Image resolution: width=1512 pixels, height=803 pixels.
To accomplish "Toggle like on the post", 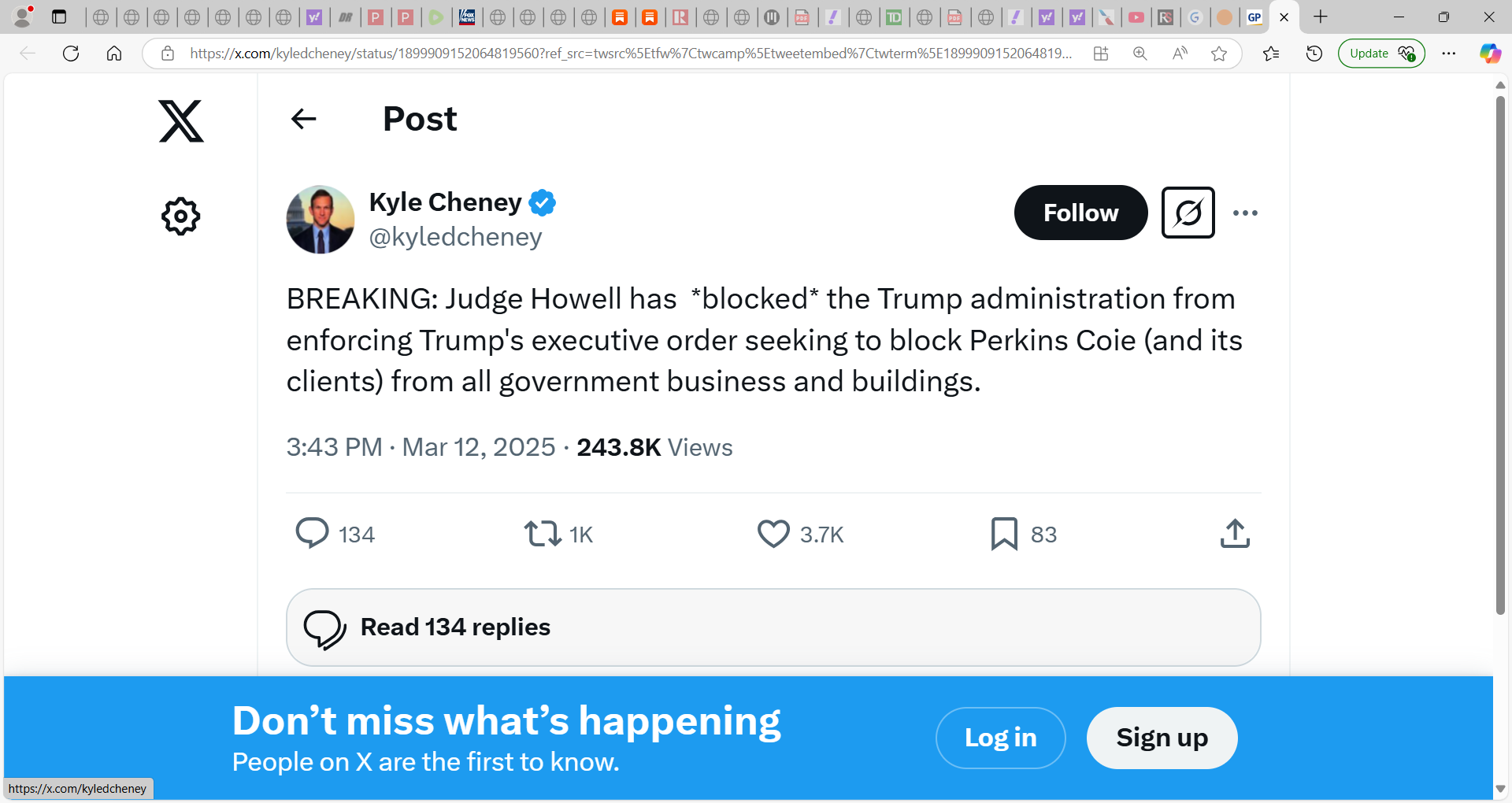I will click(773, 534).
